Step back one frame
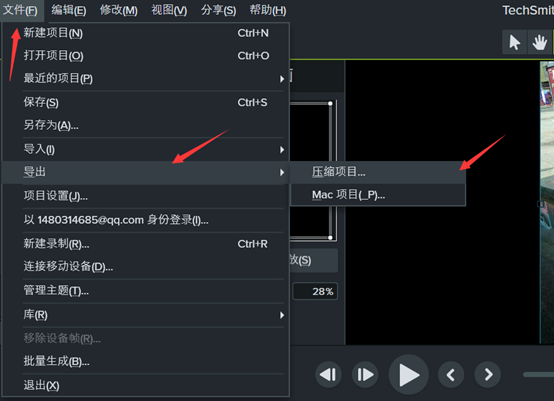The width and height of the screenshot is (554, 401). click(328, 375)
